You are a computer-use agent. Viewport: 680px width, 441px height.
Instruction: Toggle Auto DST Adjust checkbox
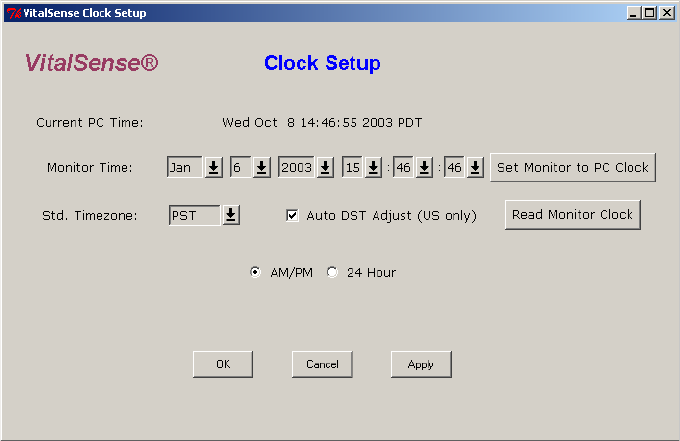[x=292, y=215]
